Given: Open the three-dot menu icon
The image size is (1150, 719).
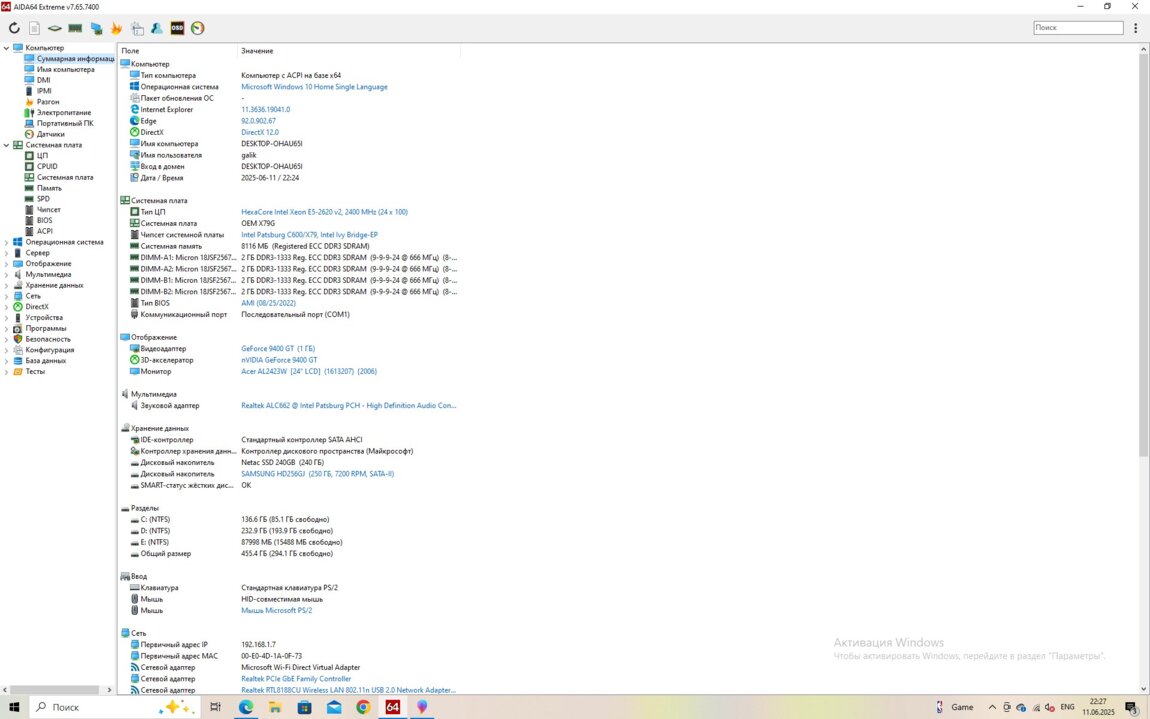Looking at the screenshot, I should click(x=1136, y=28).
